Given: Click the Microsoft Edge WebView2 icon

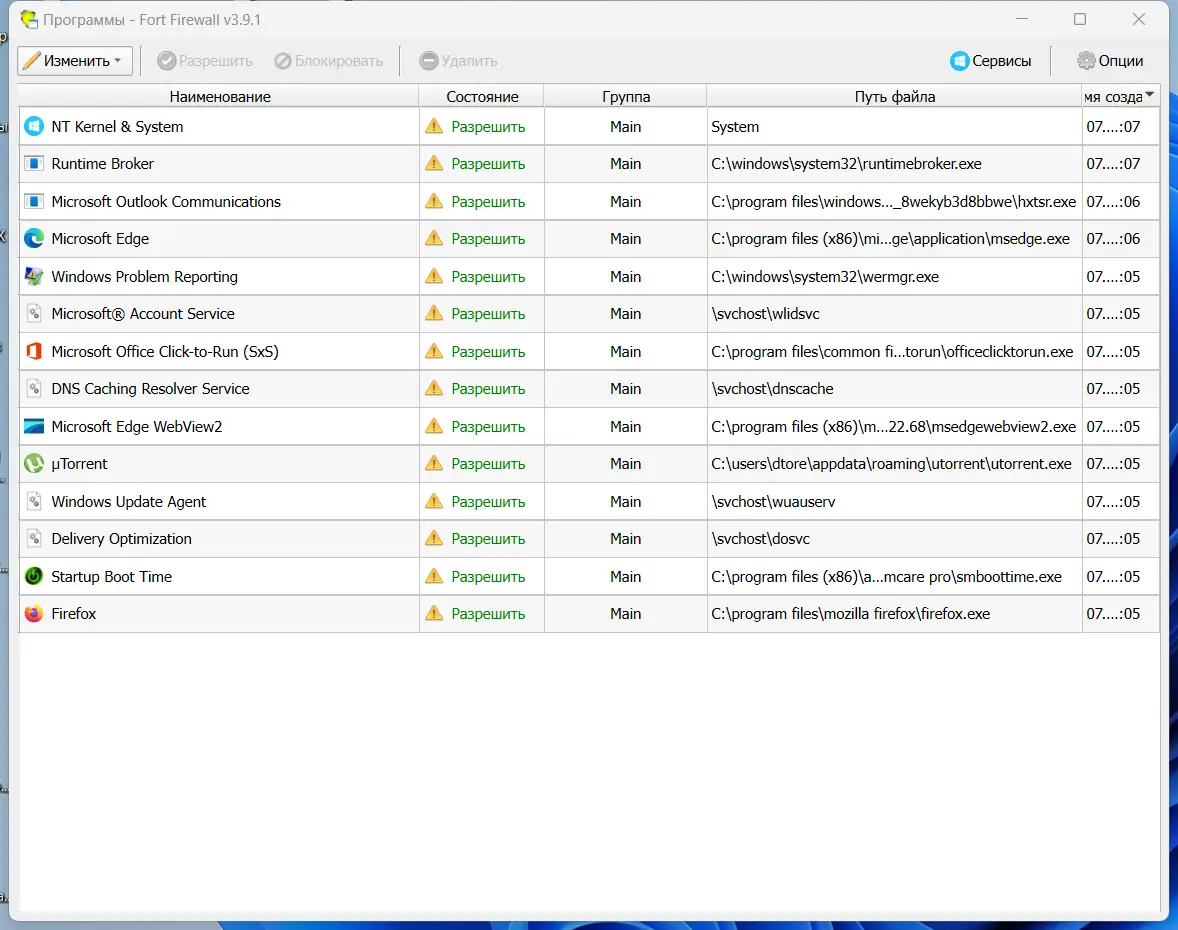Looking at the screenshot, I should pyautogui.click(x=34, y=427).
